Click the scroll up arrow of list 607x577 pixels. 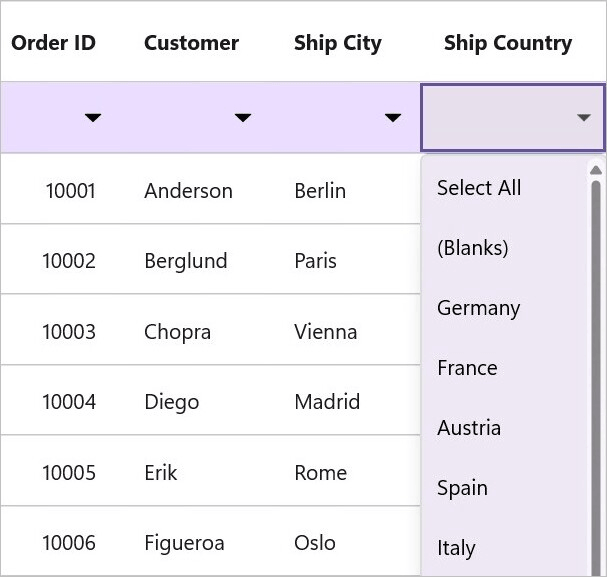point(596,170)
